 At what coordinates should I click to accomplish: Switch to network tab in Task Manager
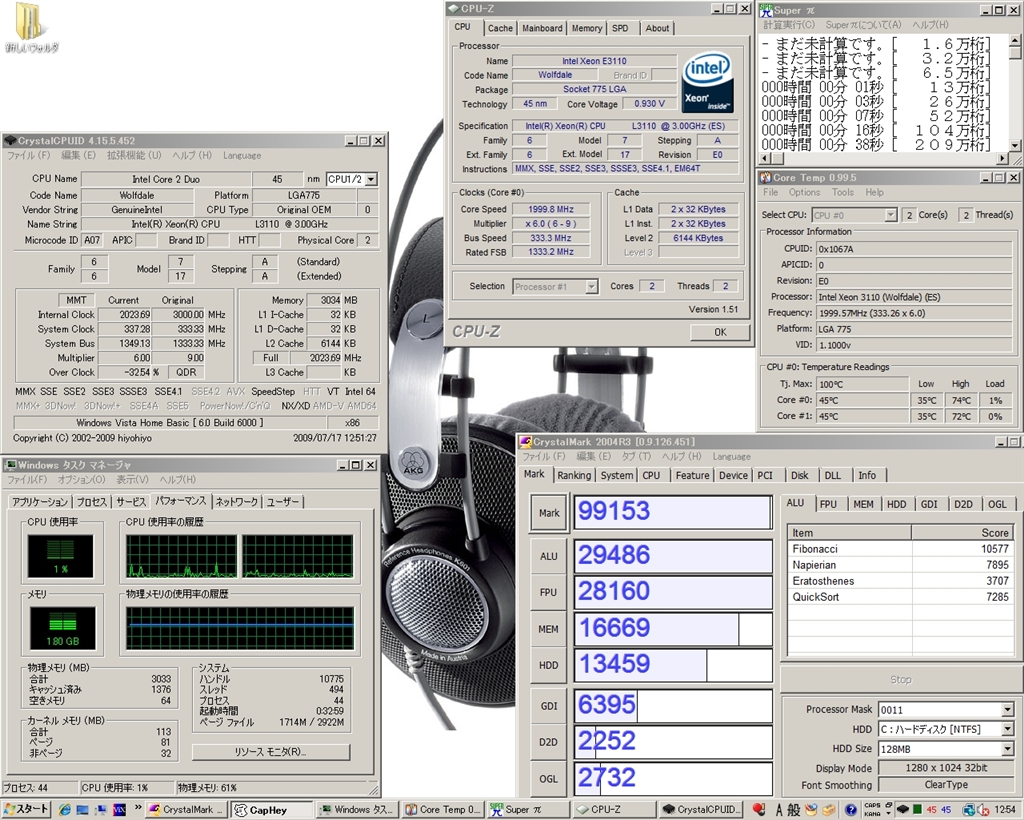[x=237, y=501]
